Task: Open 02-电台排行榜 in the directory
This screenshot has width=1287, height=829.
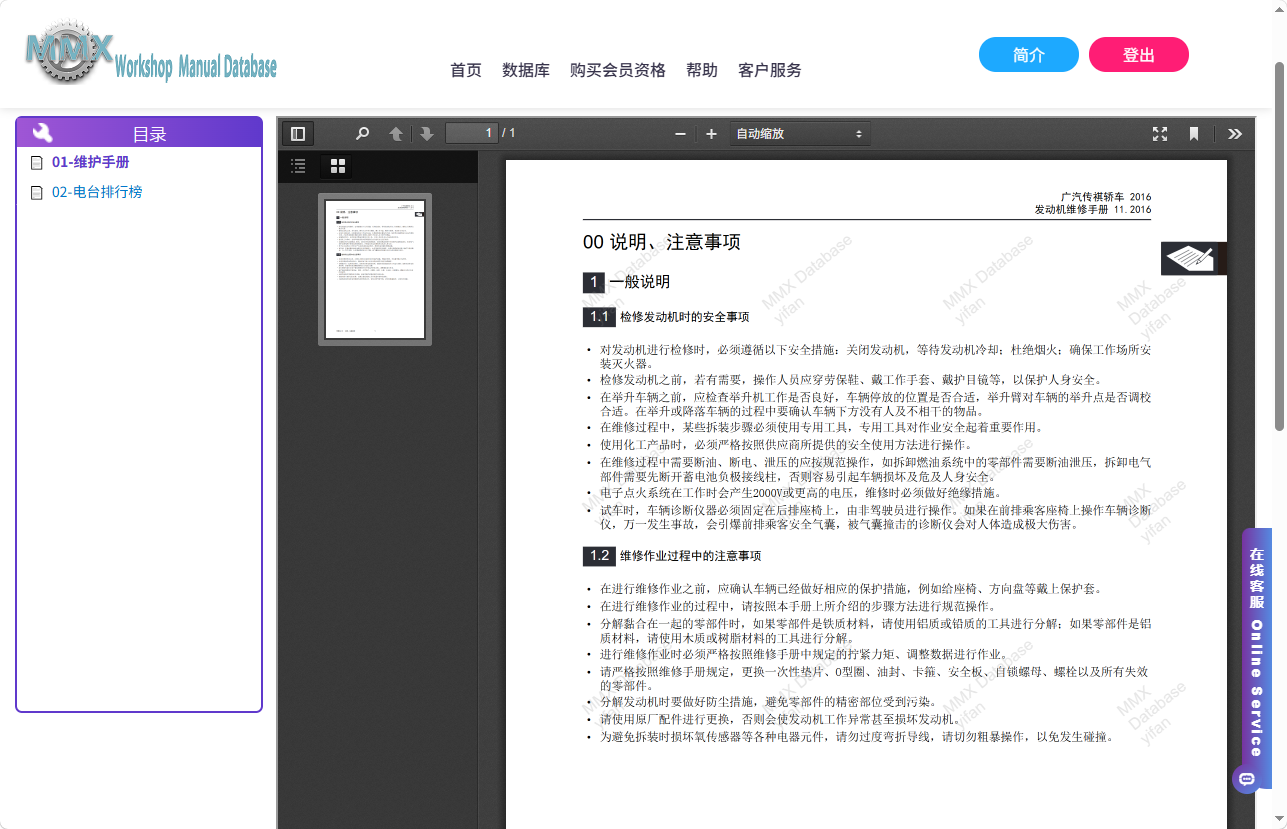Action: (x=97, y=192)
